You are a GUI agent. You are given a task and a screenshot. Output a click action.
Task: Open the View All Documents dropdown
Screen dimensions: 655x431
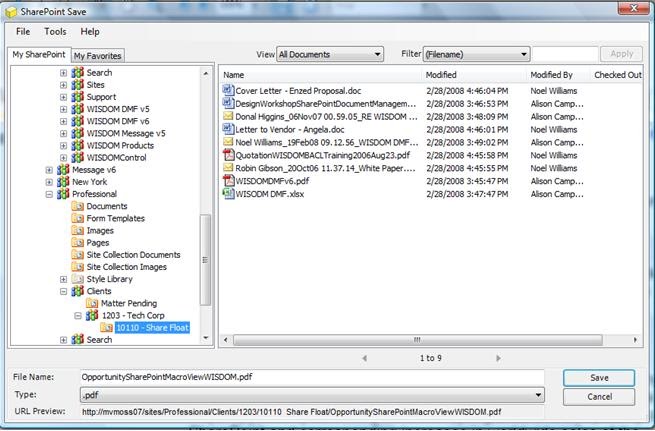click(x=330, y=54)
